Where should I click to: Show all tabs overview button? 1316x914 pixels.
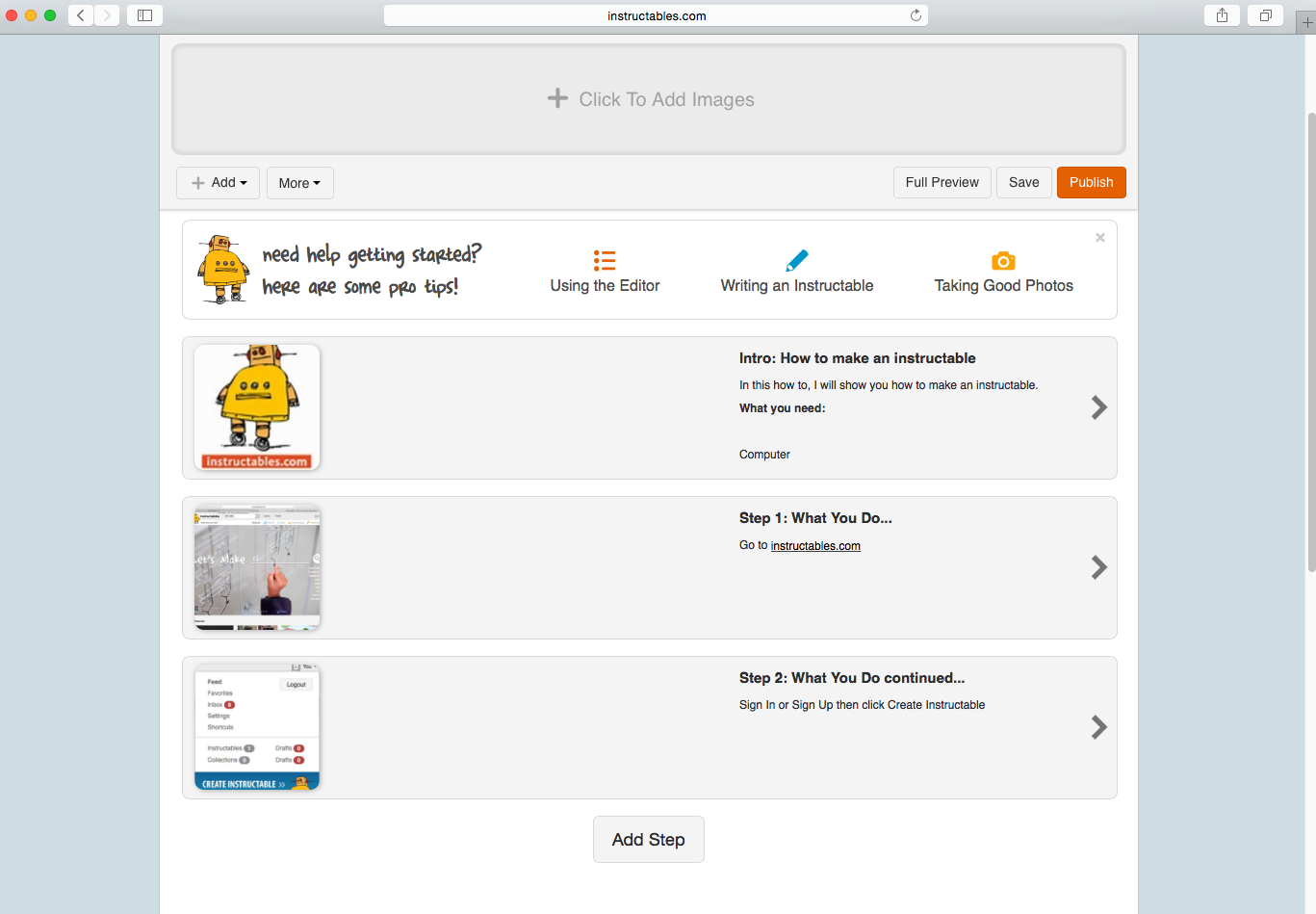tap(1265, 15)
